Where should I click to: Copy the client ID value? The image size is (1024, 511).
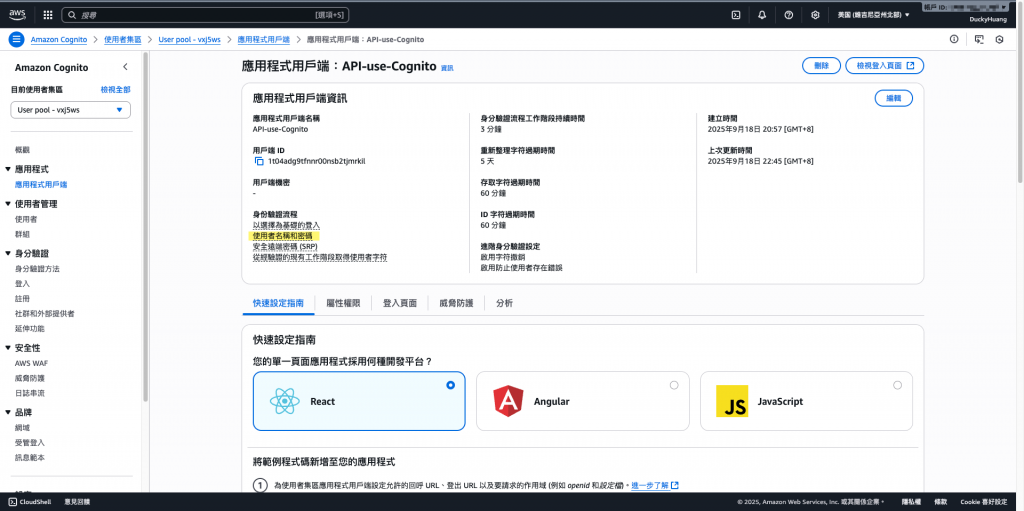[x=259, y=161]
